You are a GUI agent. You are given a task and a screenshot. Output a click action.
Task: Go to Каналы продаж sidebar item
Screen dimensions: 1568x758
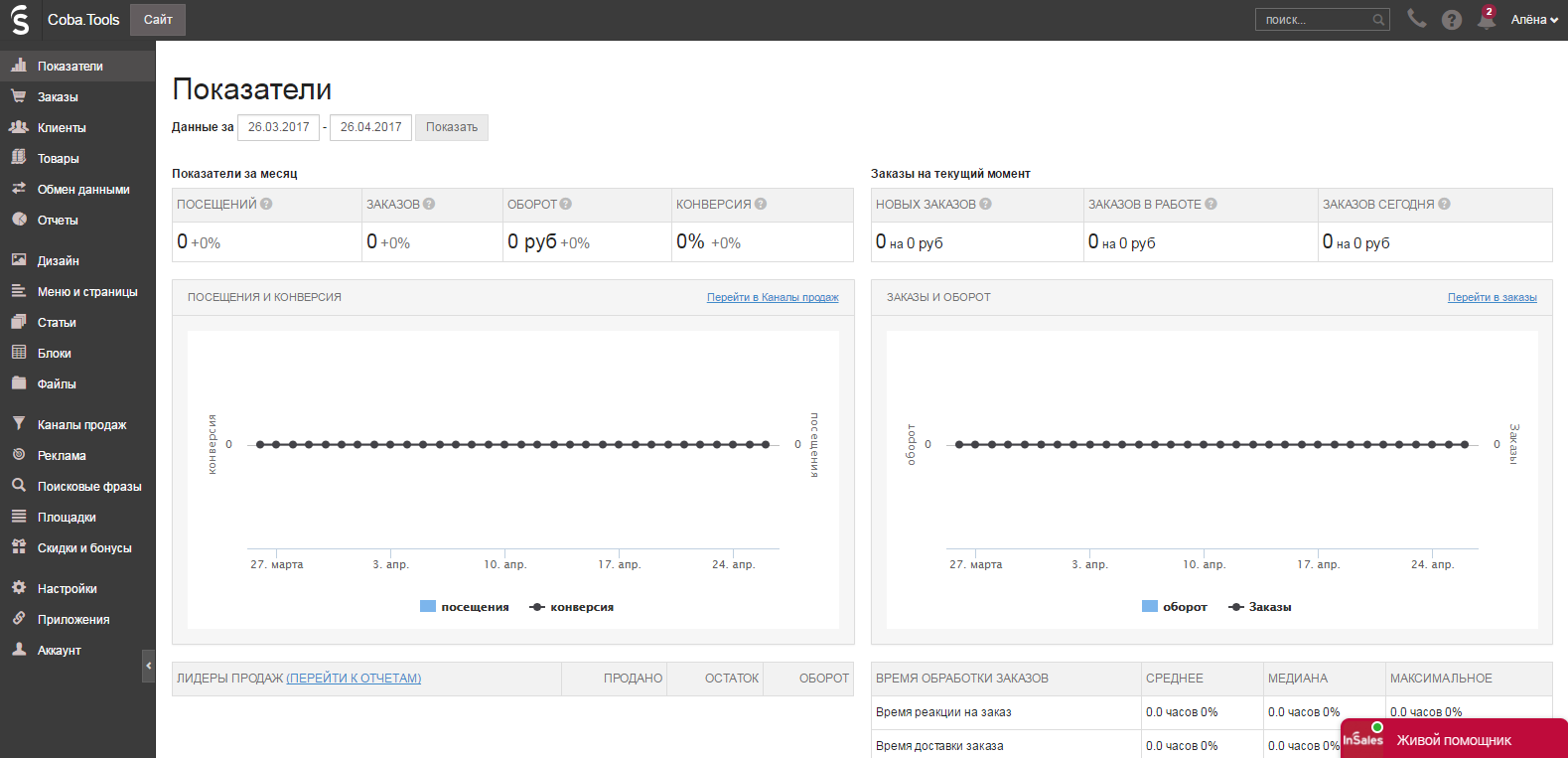tap(81, 425)
